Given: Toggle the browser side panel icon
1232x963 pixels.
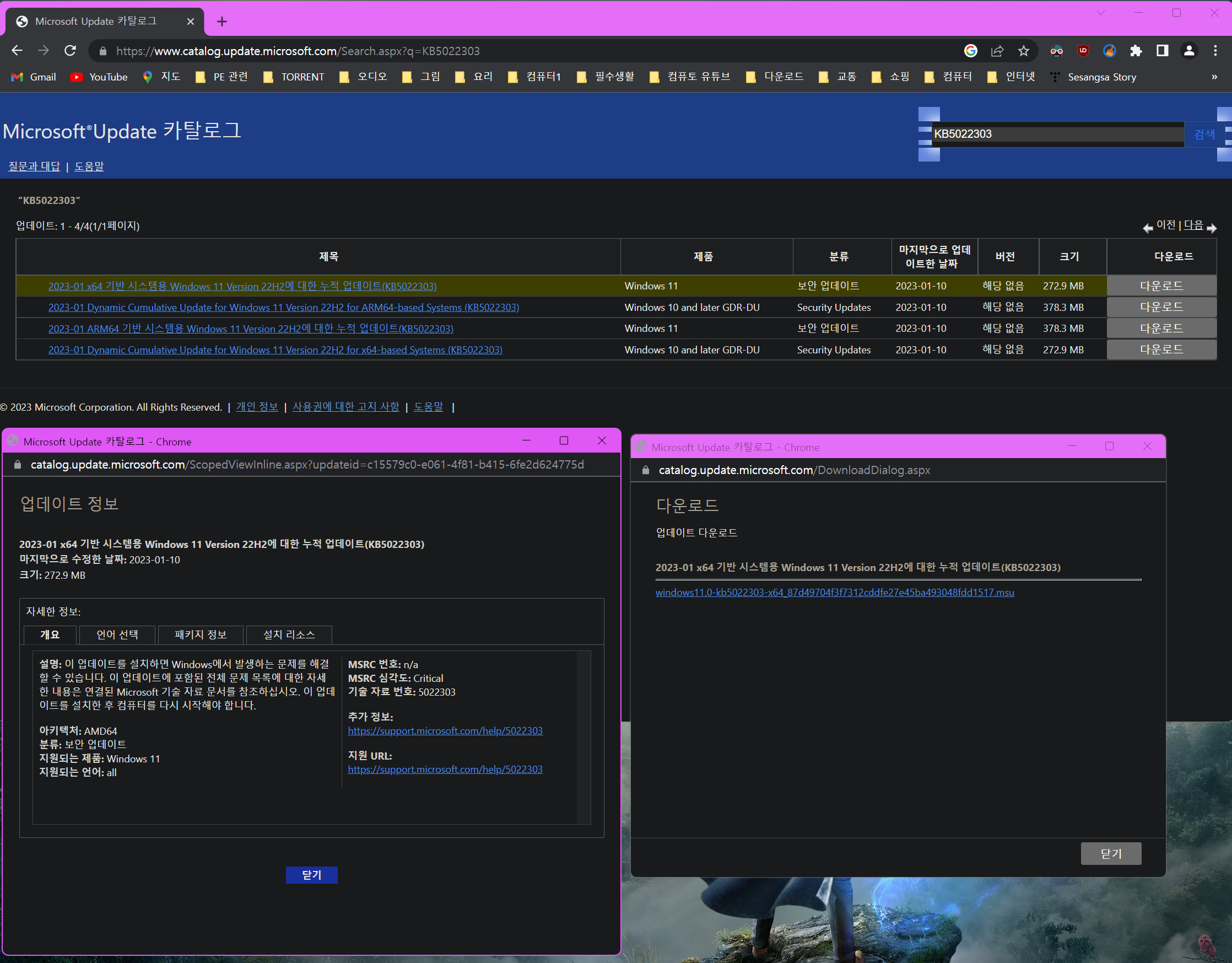Looking at the screenshot, I should (x=1163, y=51).
